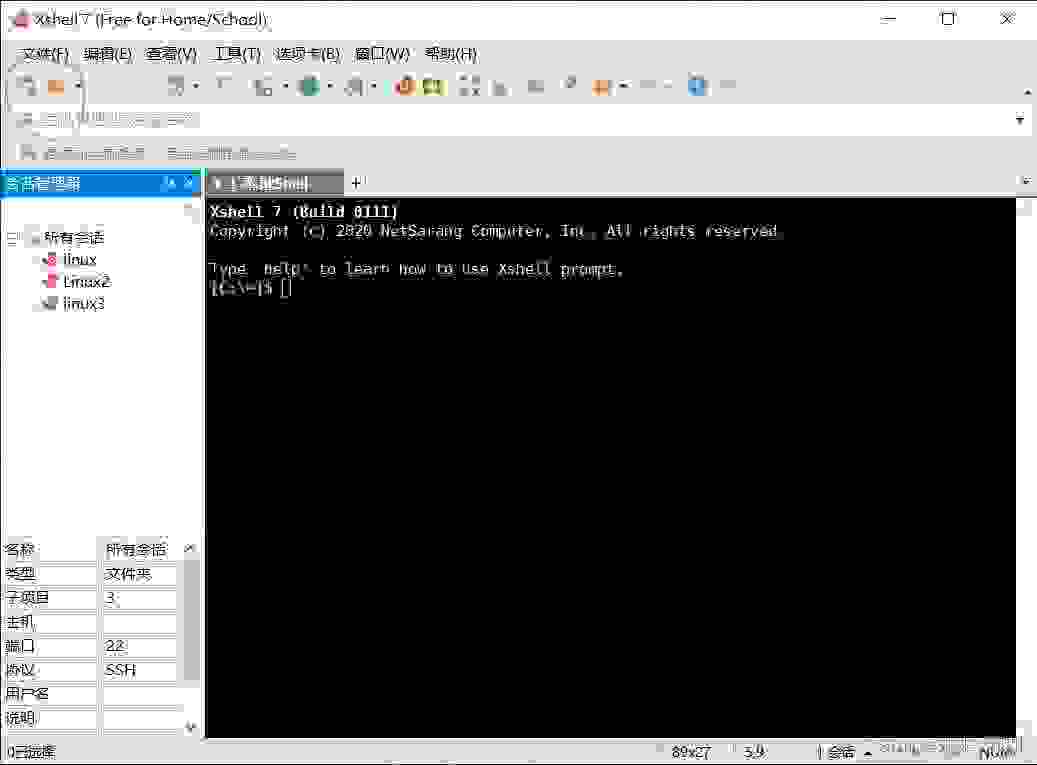Click inside the address bar host field

point(522,120)
